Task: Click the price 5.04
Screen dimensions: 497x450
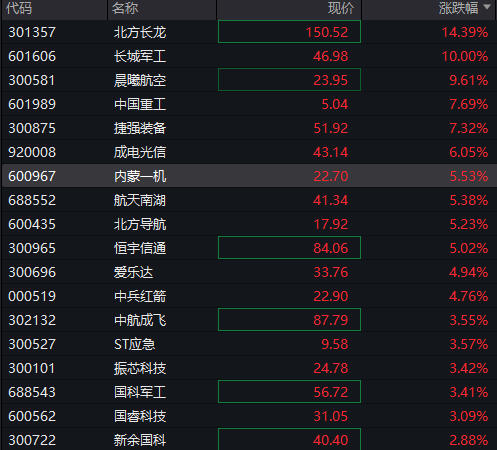Action: pos(335,104)
